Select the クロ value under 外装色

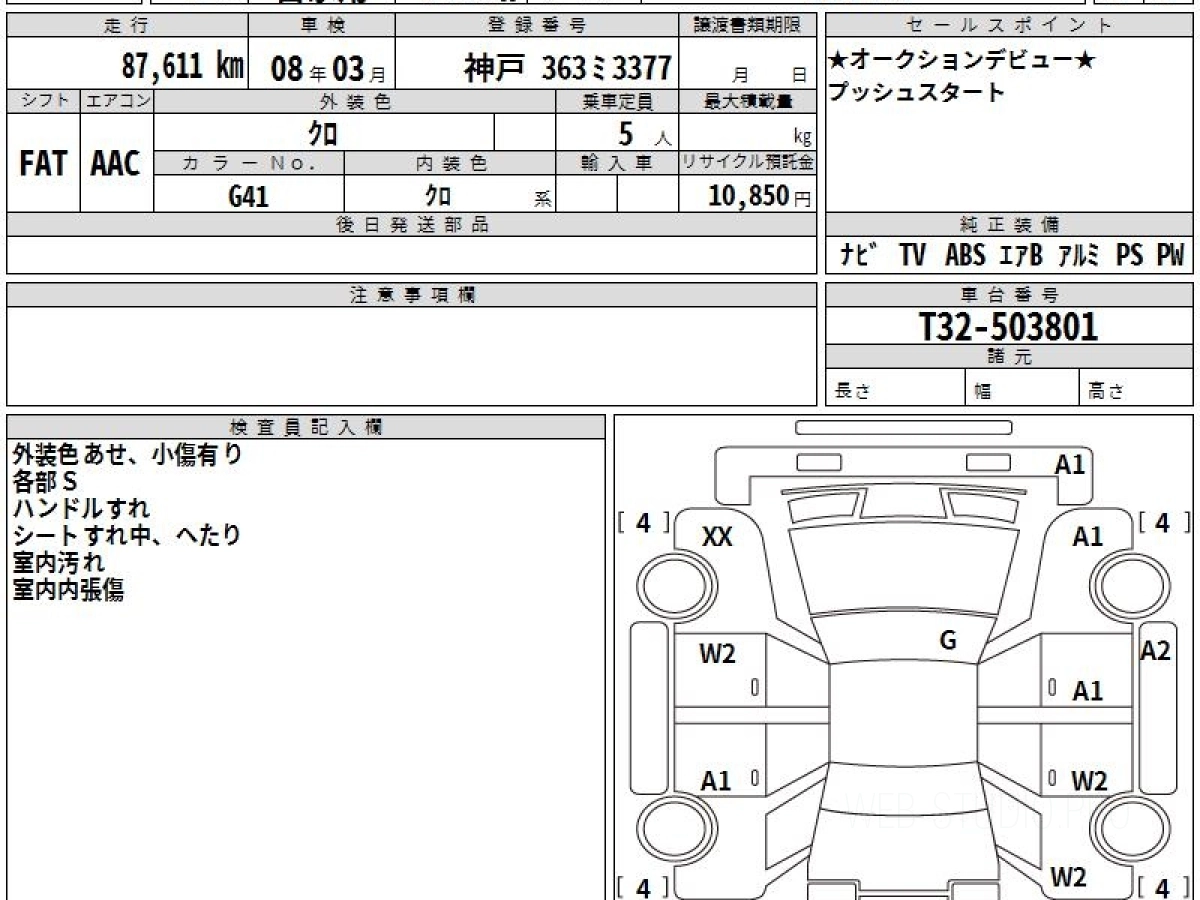(x=323, y=133)
